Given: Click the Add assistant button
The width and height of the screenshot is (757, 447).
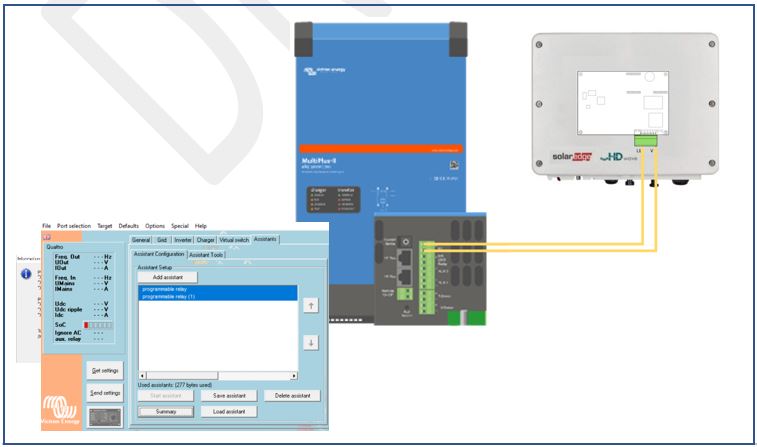Looking at the screenshot, I should point(167,276).
